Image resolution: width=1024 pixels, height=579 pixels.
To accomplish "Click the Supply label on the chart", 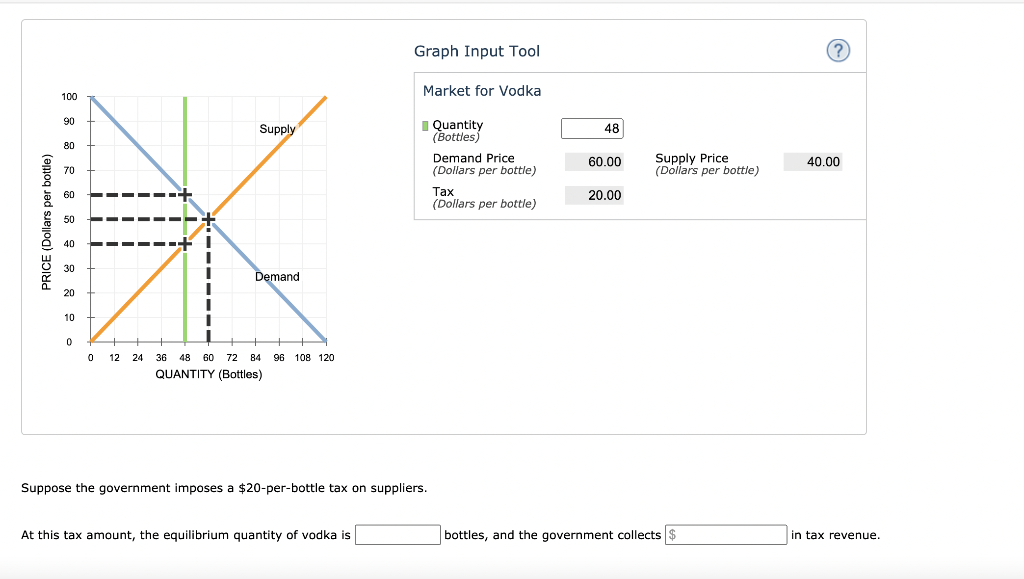I will click(277, 129).
